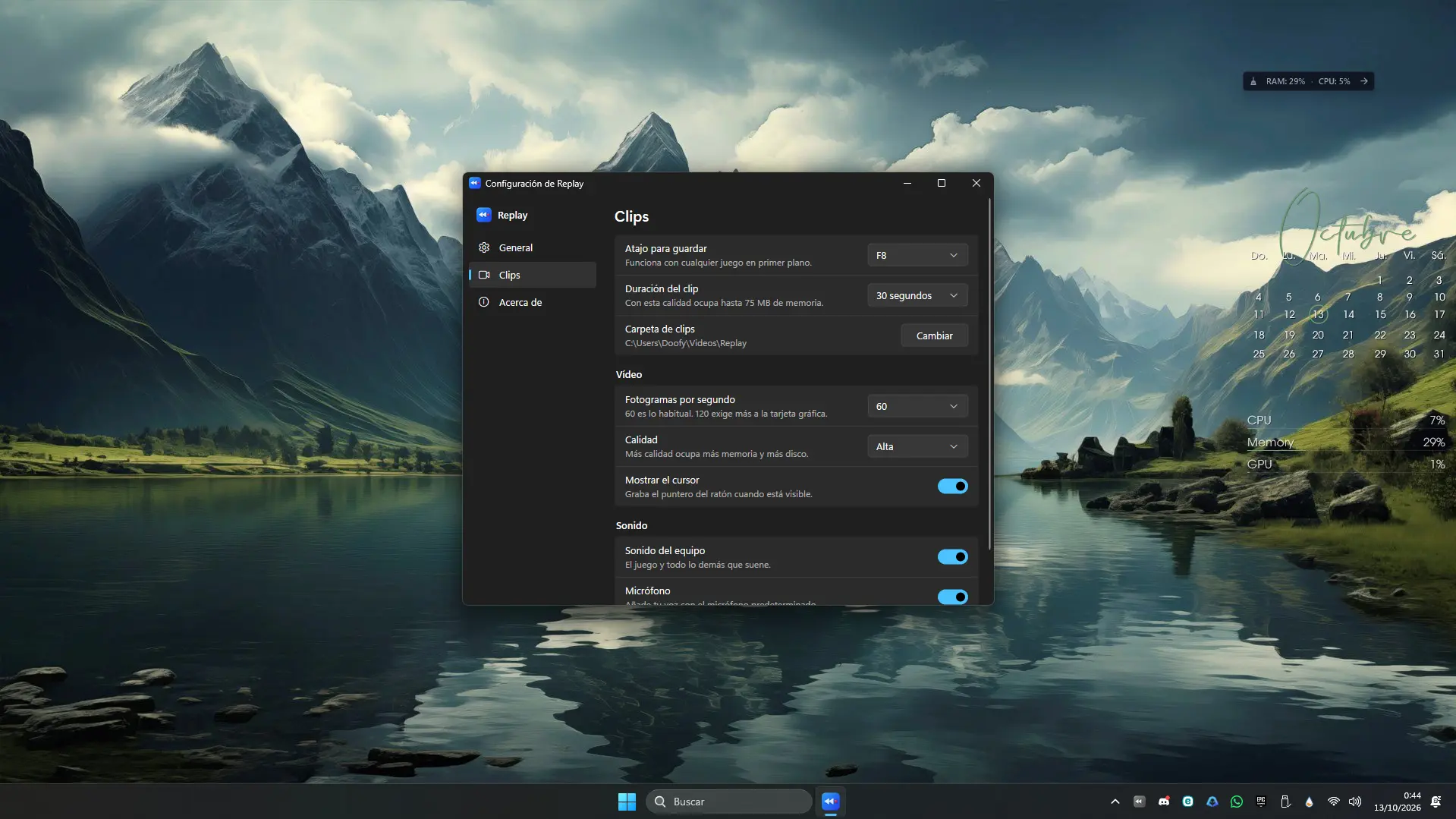
Task: Click the USB safely remove icon
Action: coord(1285,802)
